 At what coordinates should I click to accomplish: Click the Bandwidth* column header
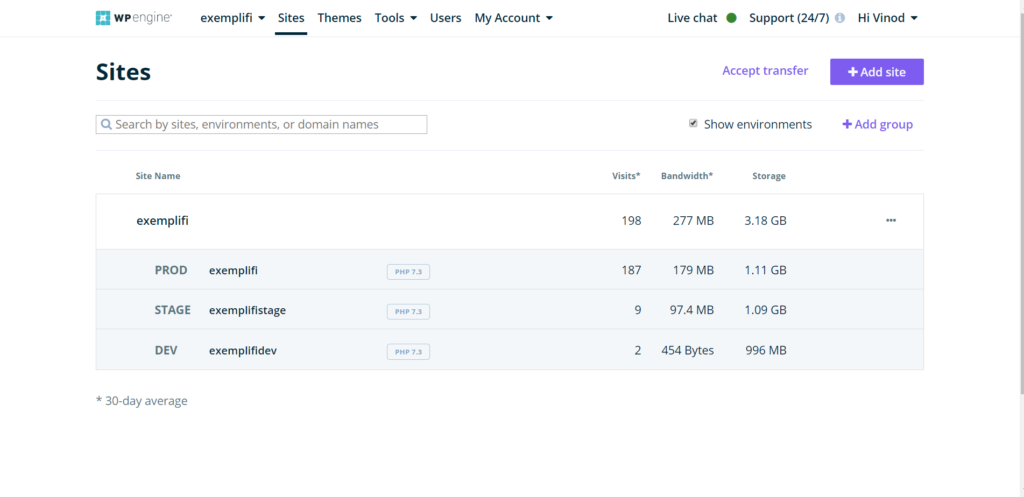[687, 176]
